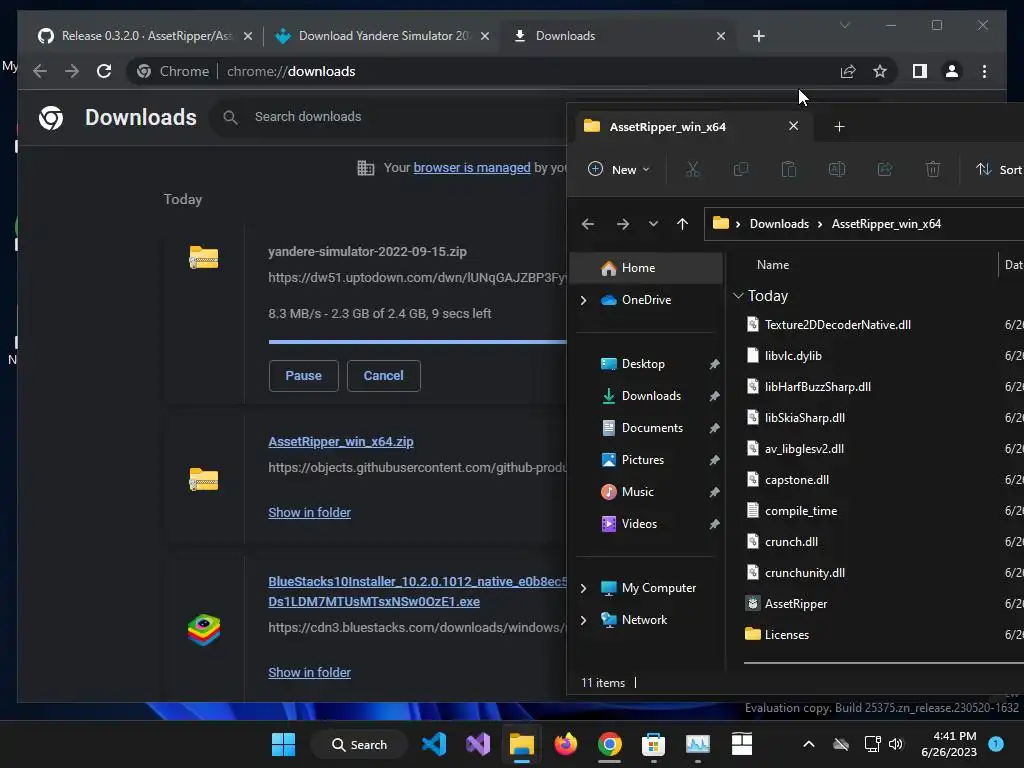
Task: Pause the yandere-simulator download
Action: [304, 376]
